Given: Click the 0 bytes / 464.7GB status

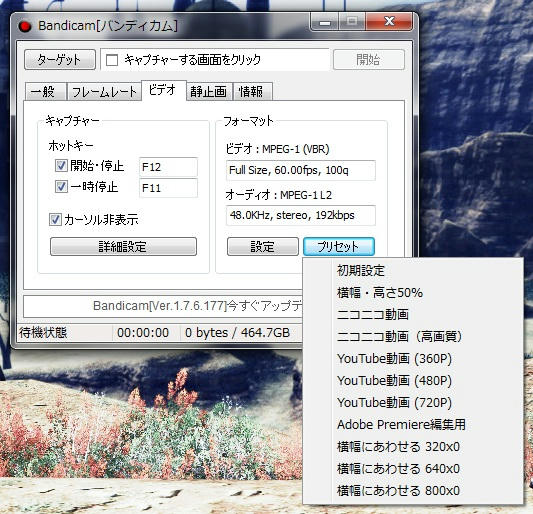Looking at the screenshot, I should point(237,333).
